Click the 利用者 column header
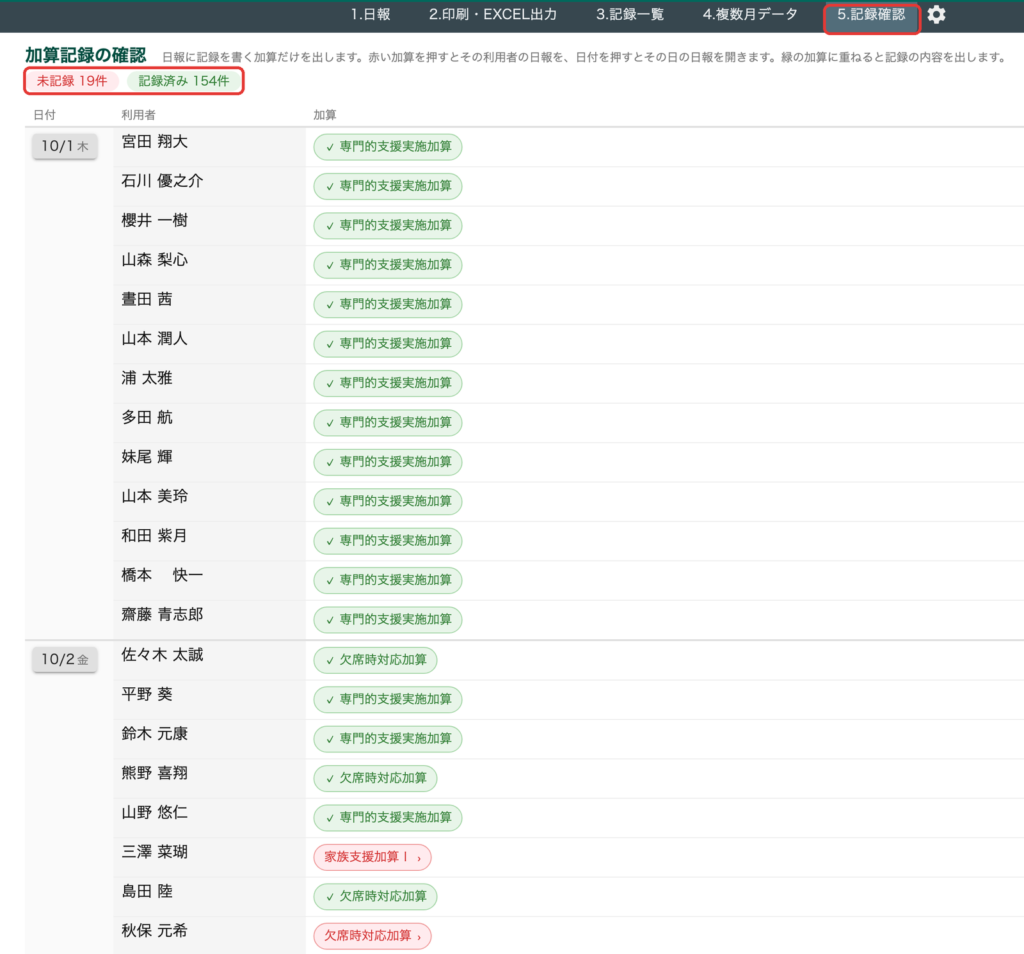 coord(138,115)
